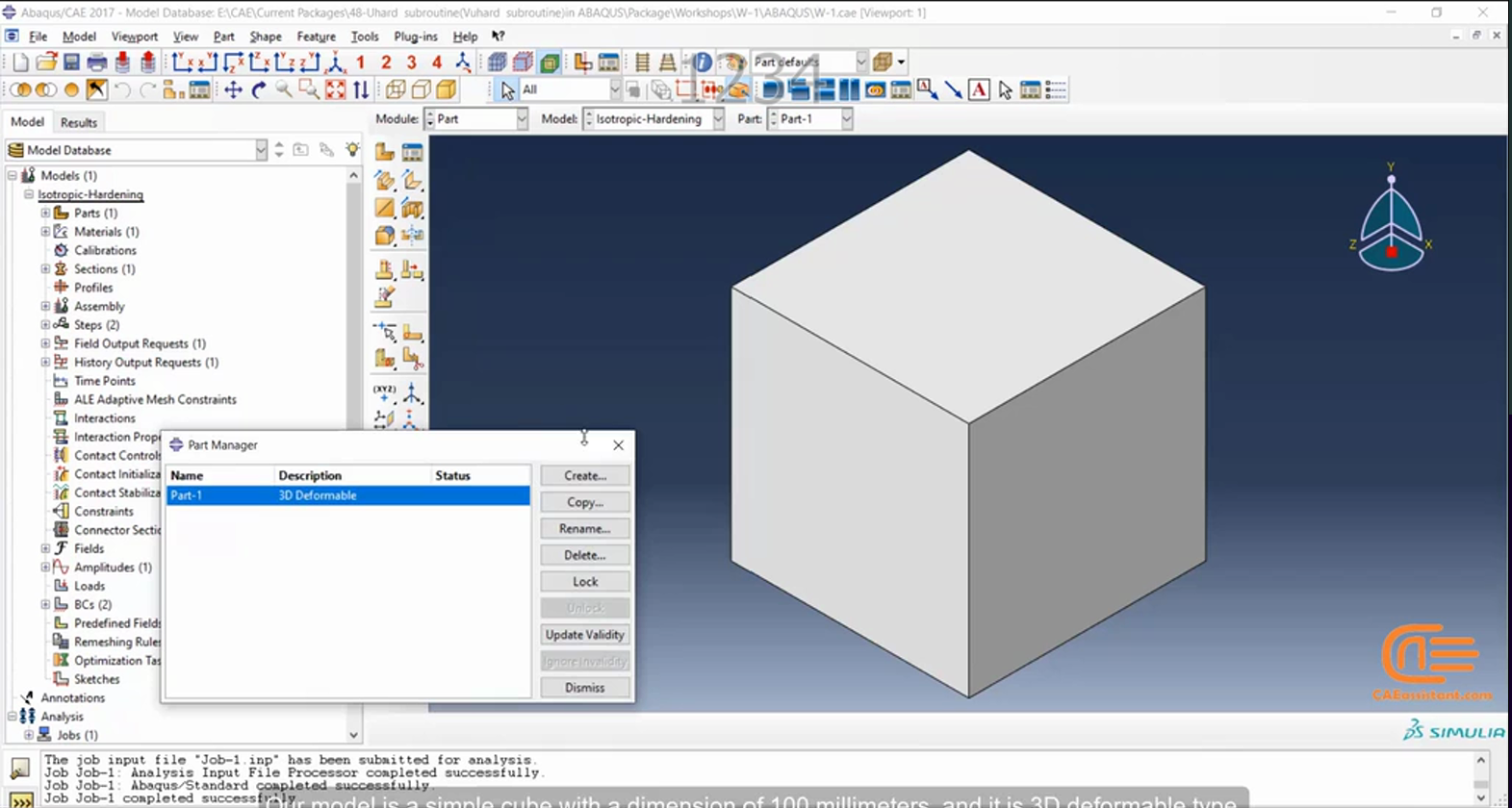Switch to wireframe render style
The image size is (1512, 808).
(x=396, y=89)
